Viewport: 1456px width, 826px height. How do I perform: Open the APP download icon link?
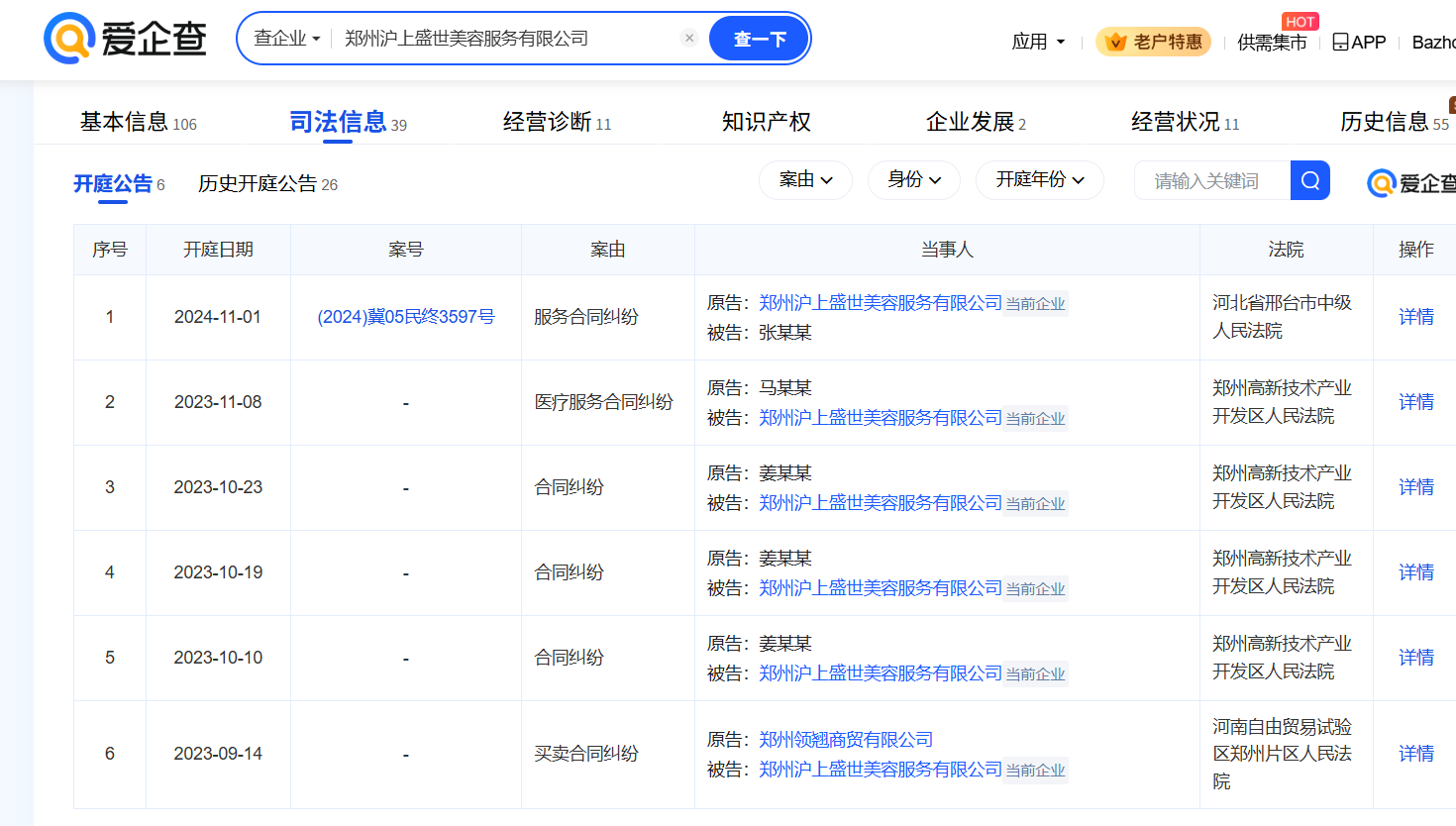pyautogui.click(x=1359, y=42)
